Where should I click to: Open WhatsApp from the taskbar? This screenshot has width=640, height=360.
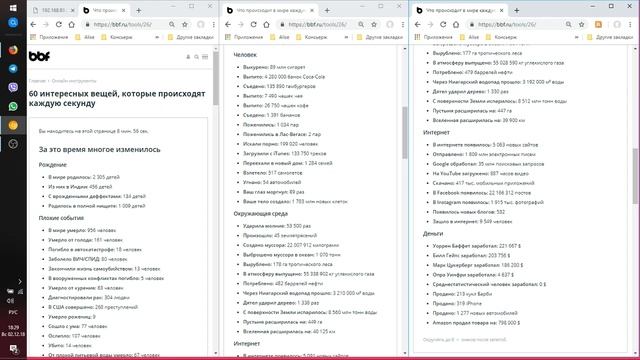(x=13, y=106)
